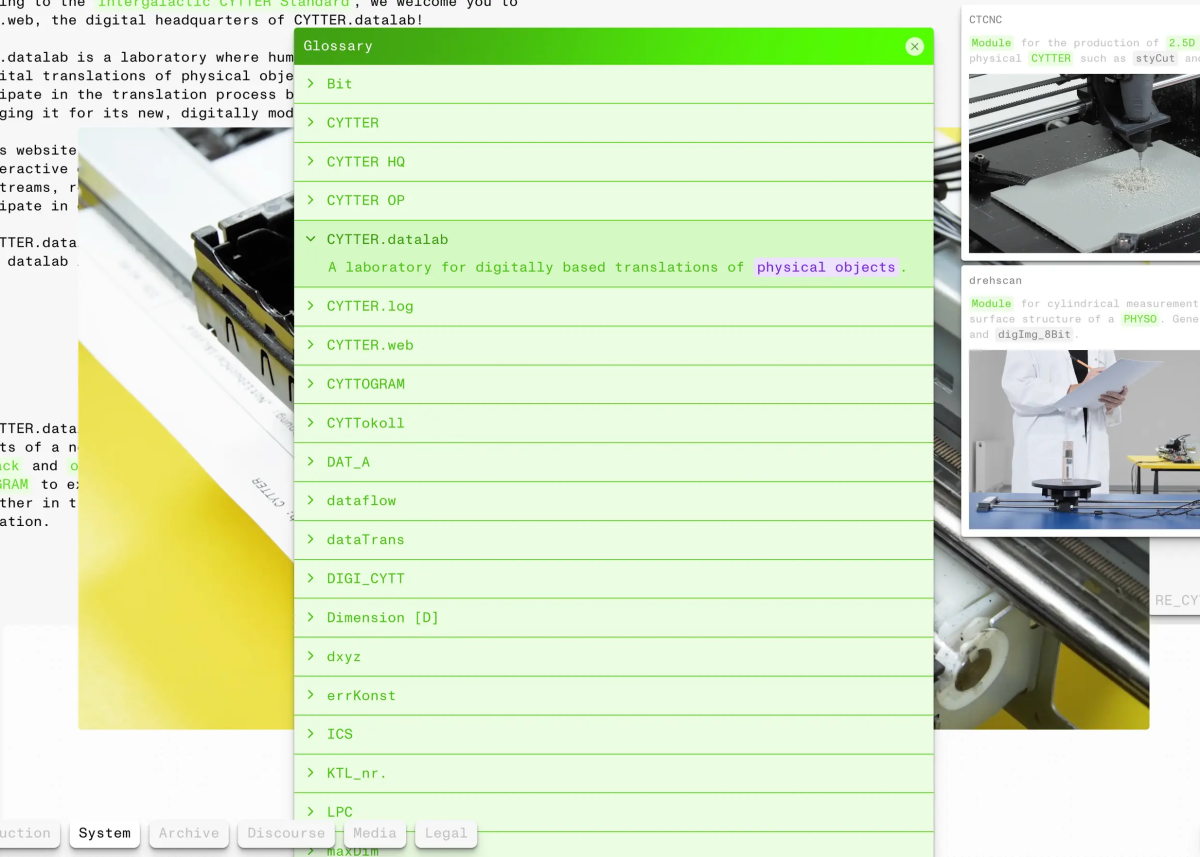Expand the CYTTER.log glossary entry

614,306
